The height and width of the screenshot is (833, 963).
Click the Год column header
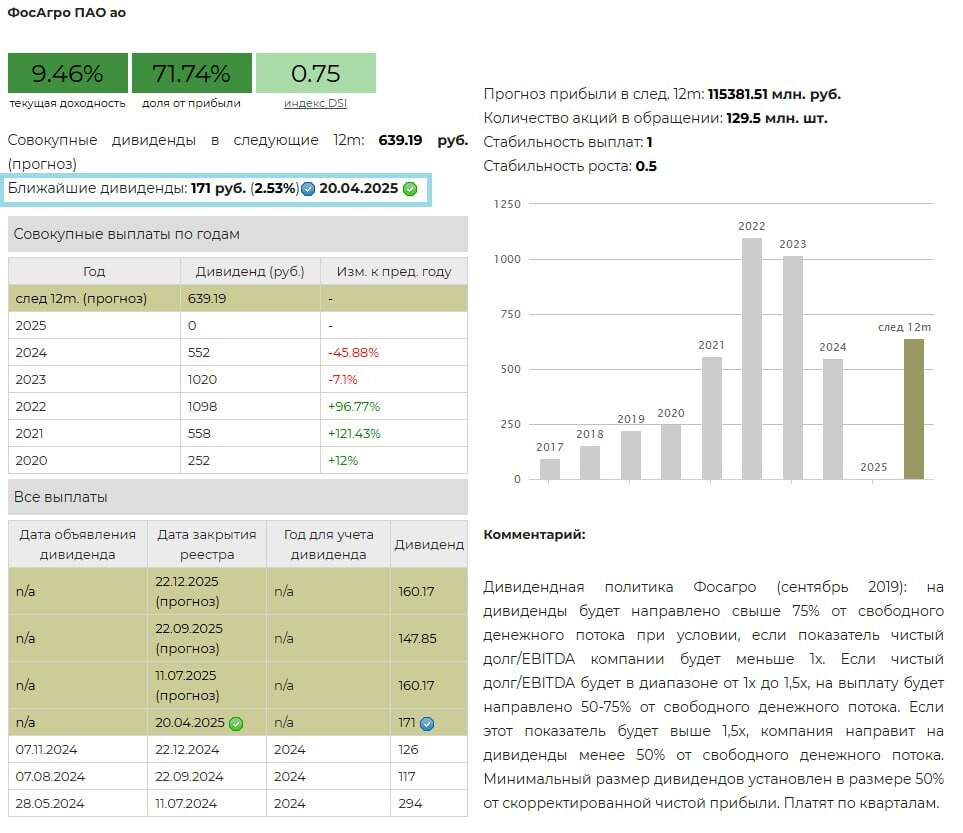click(94, 271)
